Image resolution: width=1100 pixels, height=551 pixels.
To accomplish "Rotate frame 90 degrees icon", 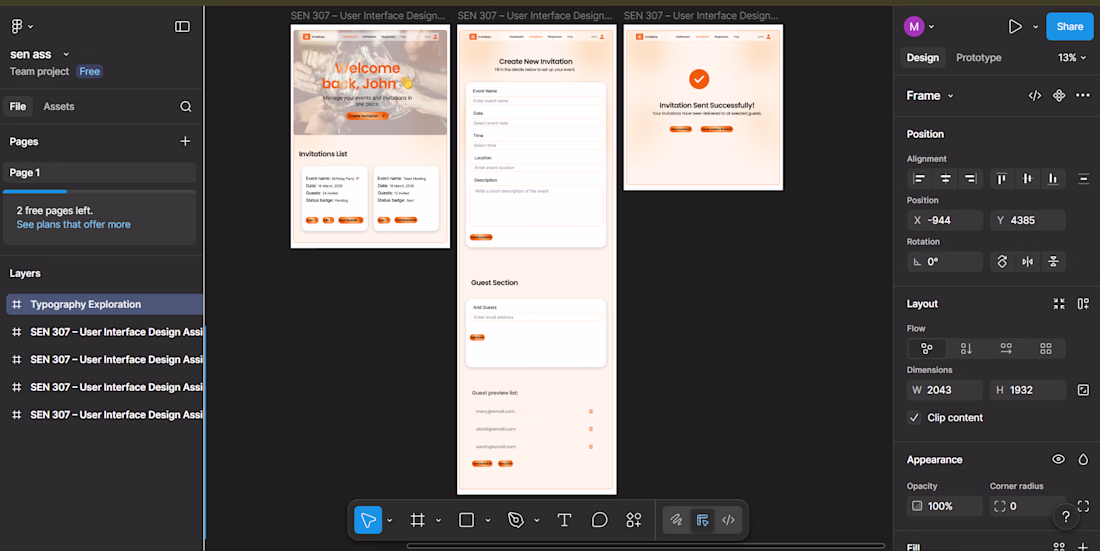I will [x=1002, y=262].
